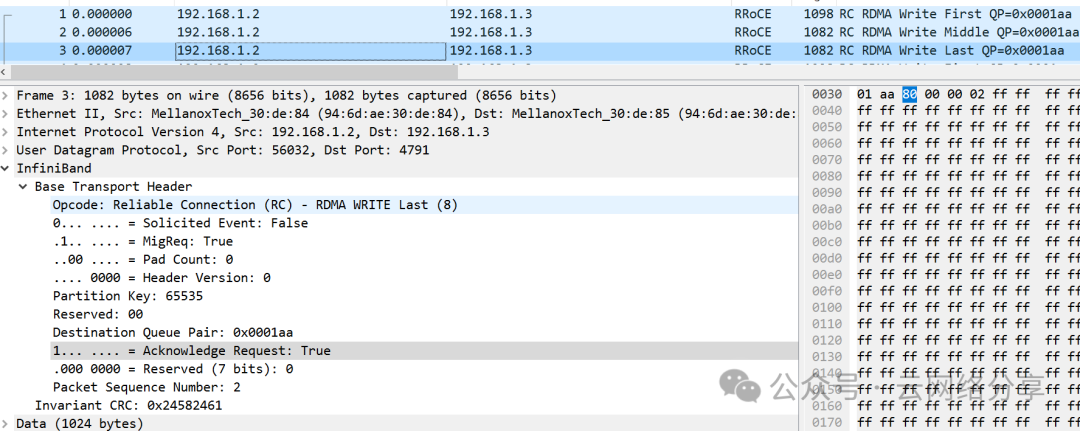Image resolution: width=1080 pixels, height=431 pixels.
Task: Click hex offset 0080 in bytes pane
Action: pos(827,176)
